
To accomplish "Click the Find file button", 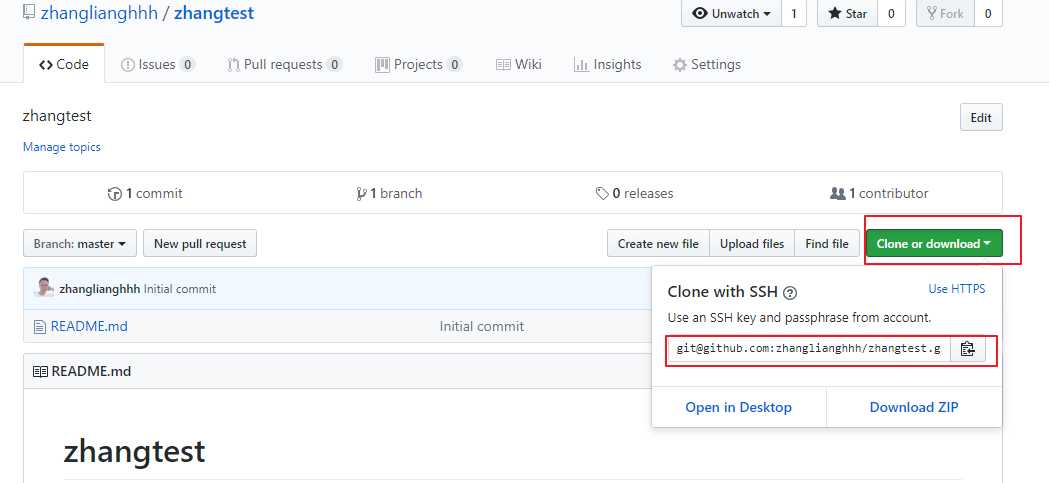I will (x=827, y=244).
